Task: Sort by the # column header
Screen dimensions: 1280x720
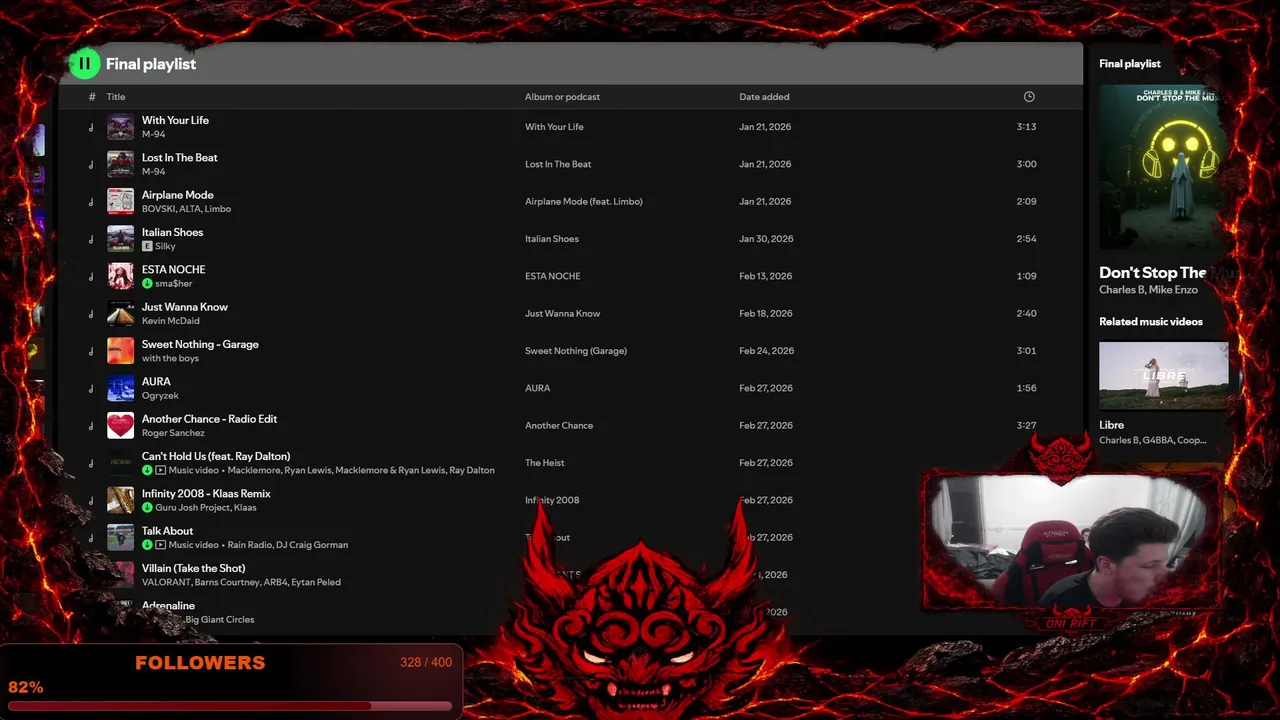Action: click(92, 97)
